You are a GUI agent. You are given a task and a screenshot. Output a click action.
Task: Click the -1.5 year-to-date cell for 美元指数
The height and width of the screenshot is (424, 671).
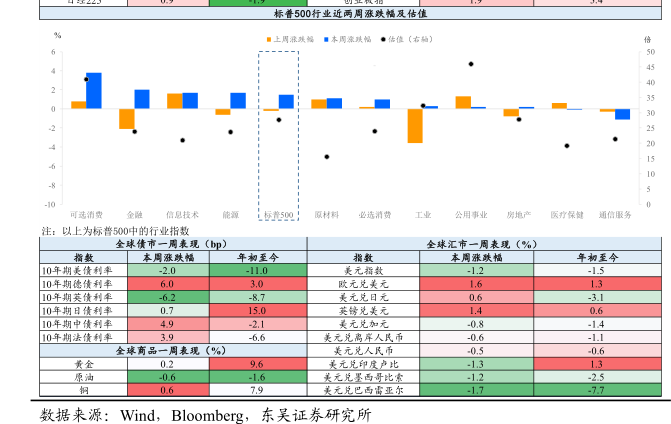tap(597, 270)
